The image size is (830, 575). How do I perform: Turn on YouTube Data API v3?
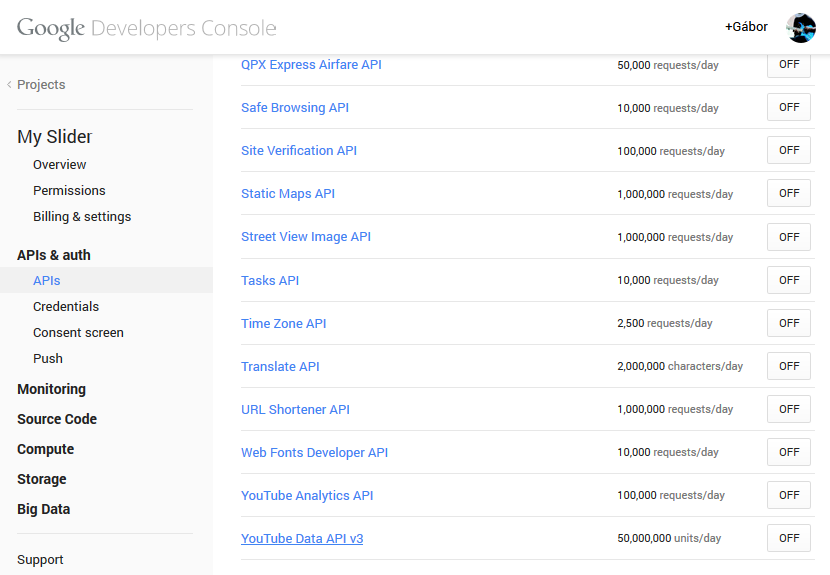(x=789, y=538)
